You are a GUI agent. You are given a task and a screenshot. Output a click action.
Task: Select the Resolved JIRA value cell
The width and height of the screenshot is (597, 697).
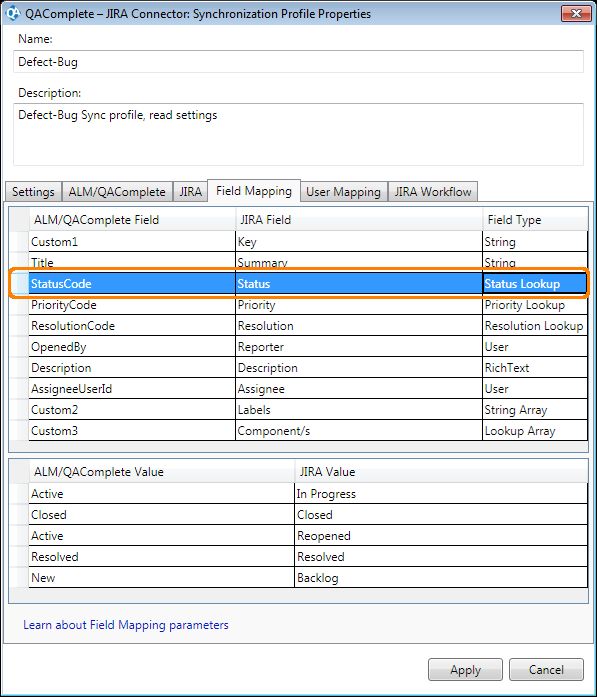coord(441,556)
